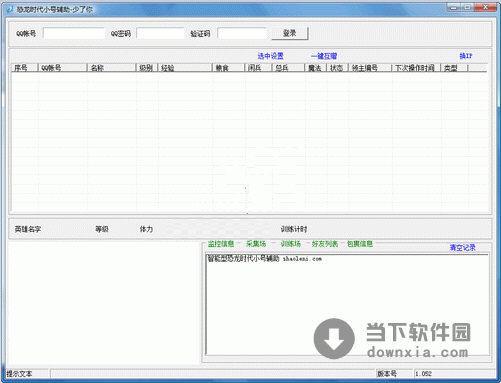Open the 好友列表 tab
Screen dimensions: 501x383
tap(325, 244)
